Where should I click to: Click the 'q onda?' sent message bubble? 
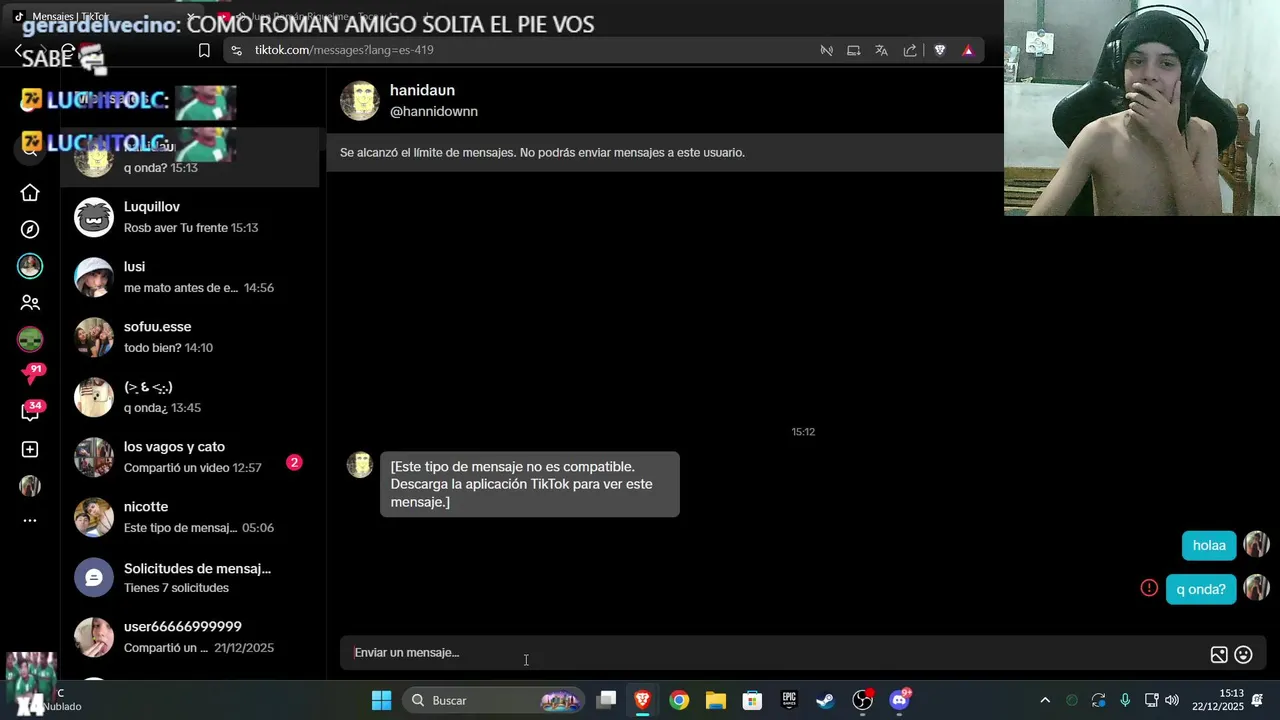click(x=1201, y=589)
